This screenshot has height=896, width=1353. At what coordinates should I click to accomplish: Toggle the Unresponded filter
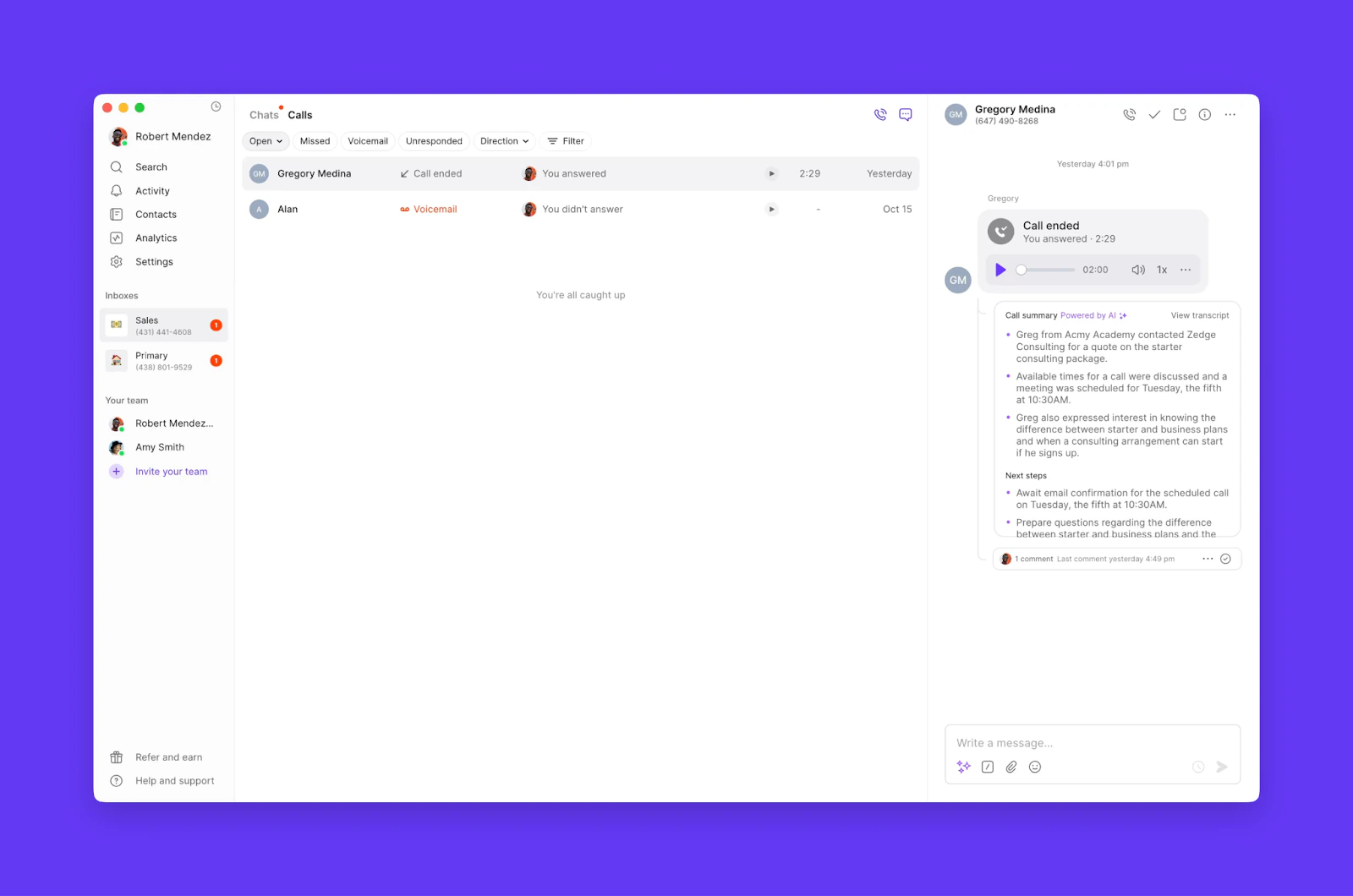click(434, 141)
